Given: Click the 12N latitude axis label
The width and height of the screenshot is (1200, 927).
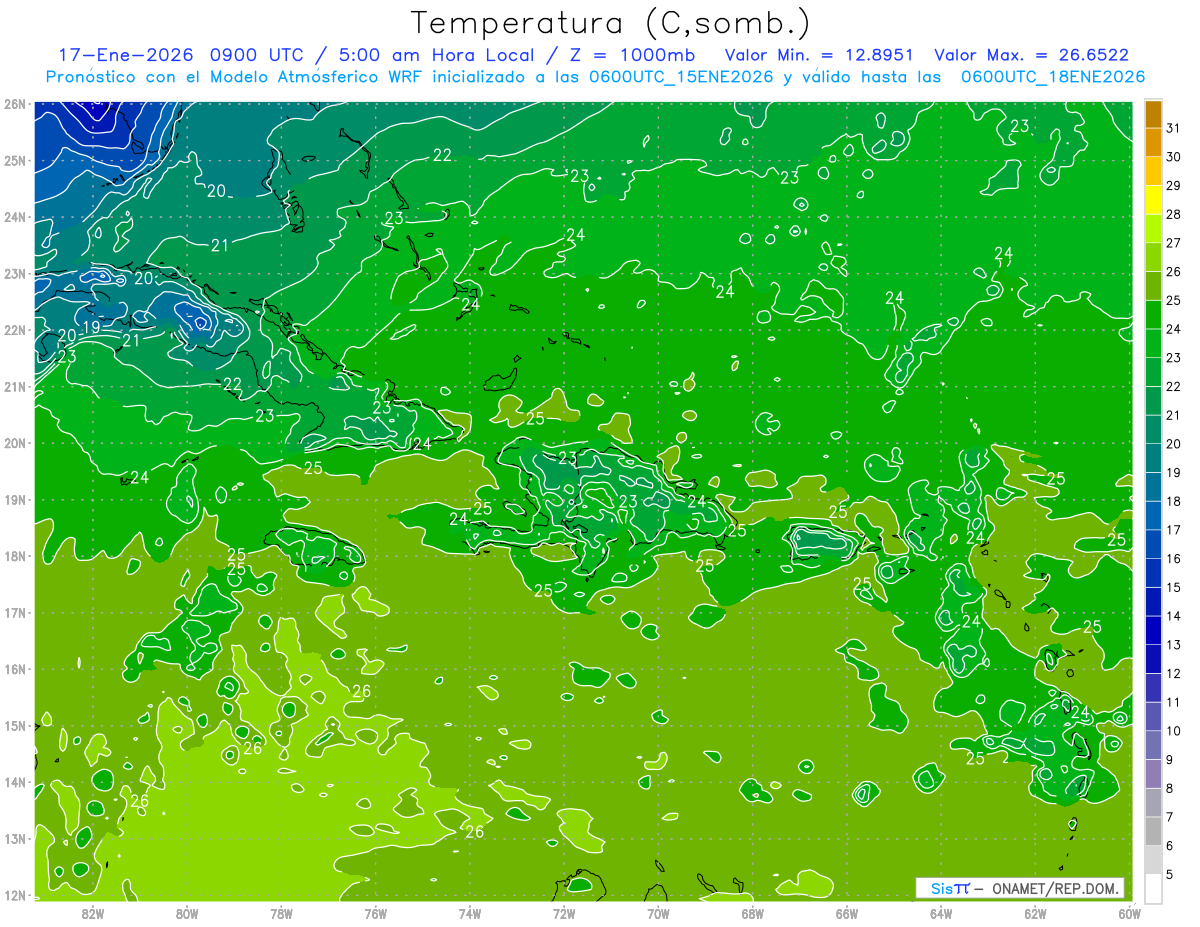Looking at the screenshot, I should 14,895.
